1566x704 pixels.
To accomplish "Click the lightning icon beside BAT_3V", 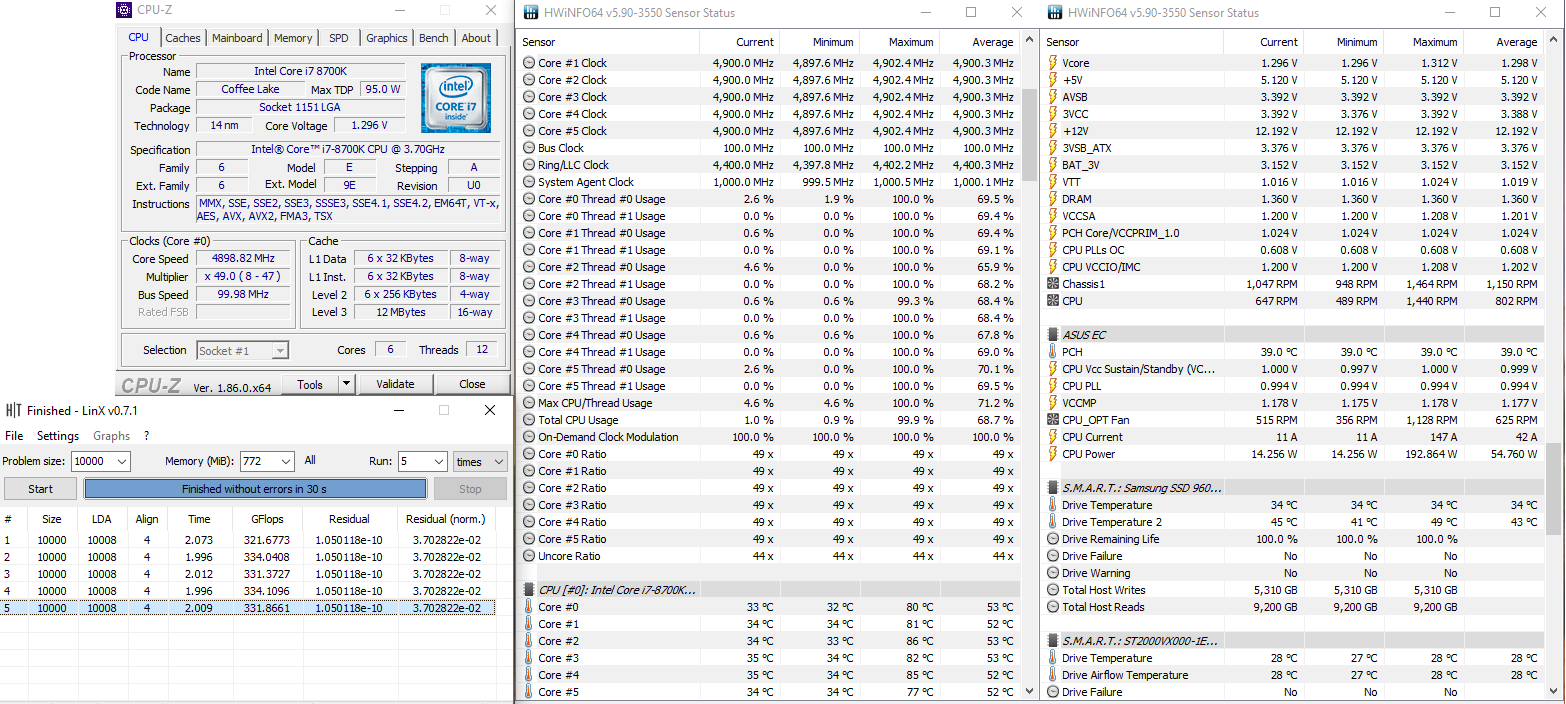I will click(x=1052, y=165).
